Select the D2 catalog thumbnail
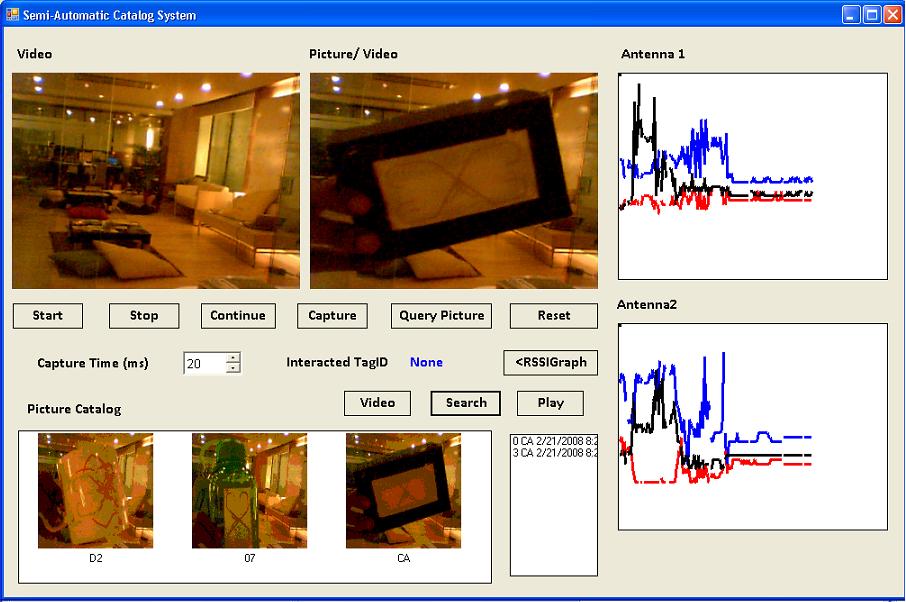 [96, 491]
